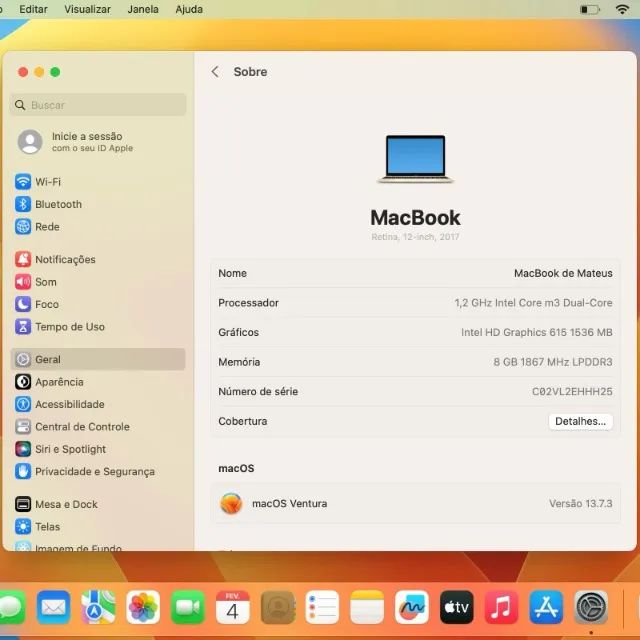Image resolution: width=640 pixels, height=640 pixels.
Task: Open Calendar in the Dock
Action: (x=233, y=607)
